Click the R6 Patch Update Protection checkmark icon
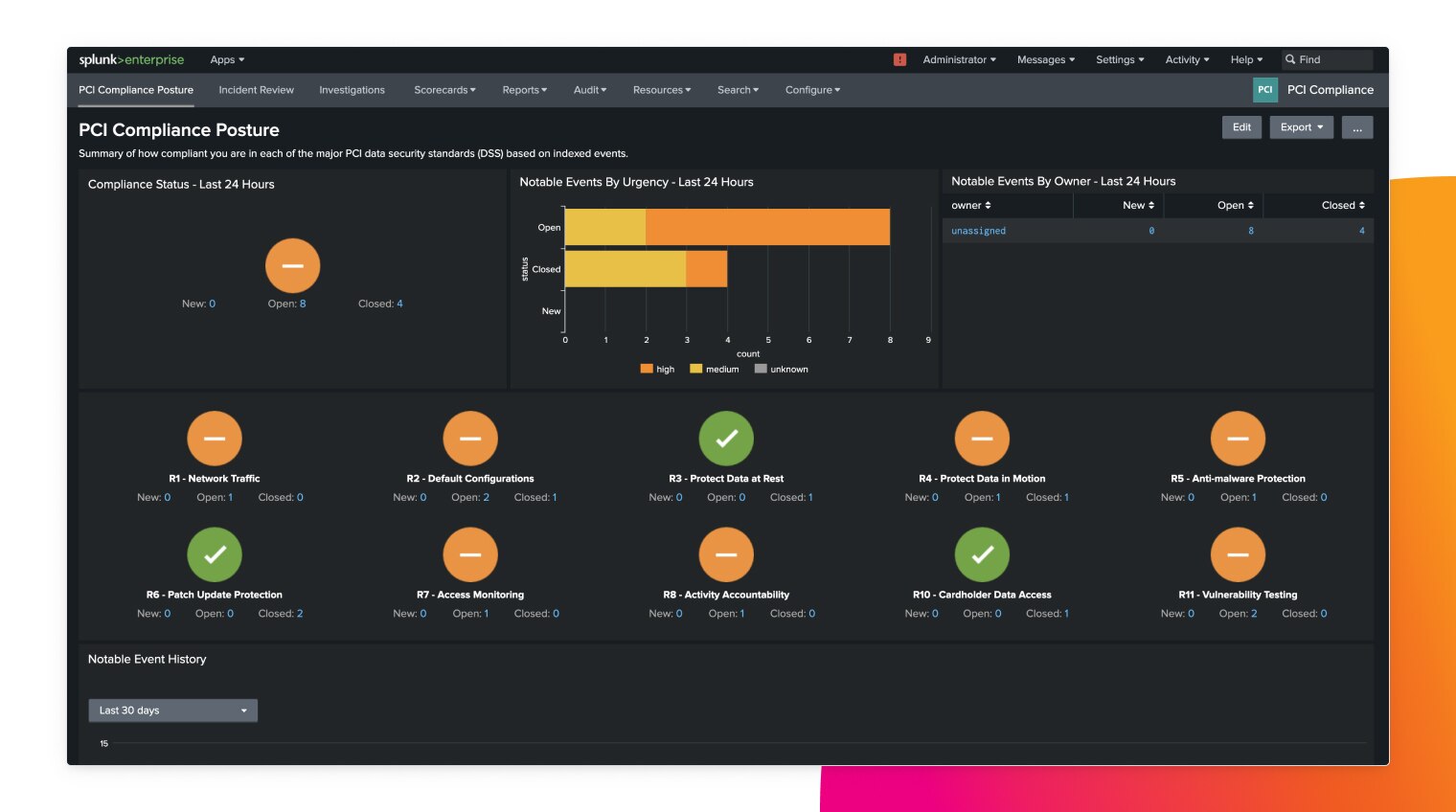1456x812 pixels. pos(215,554)
